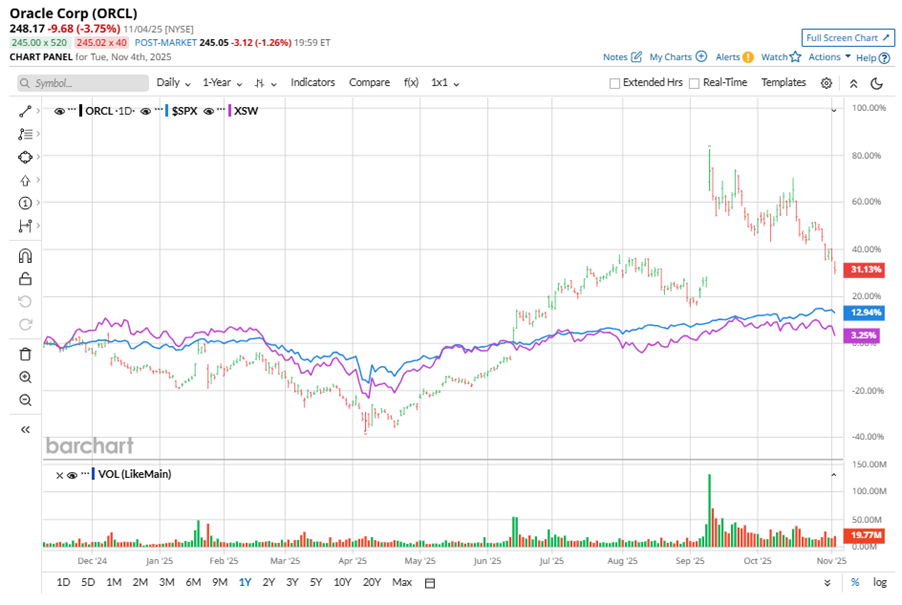This screenshot has width=902, height=605.
Task: Open the Alerts link
Action: pyautogui.click(x=728, y=56)
